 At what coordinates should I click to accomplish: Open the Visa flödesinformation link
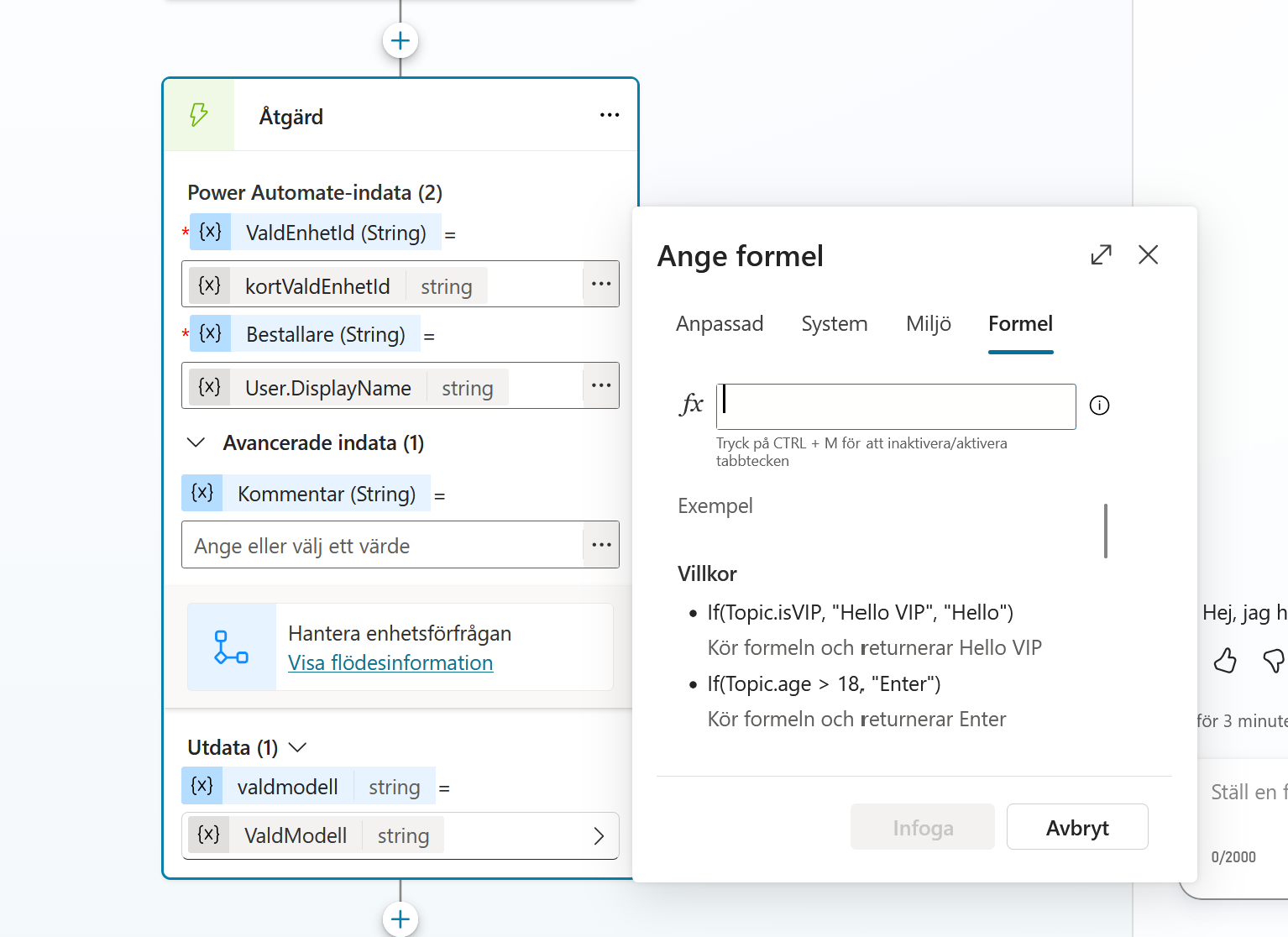(390, 663)
